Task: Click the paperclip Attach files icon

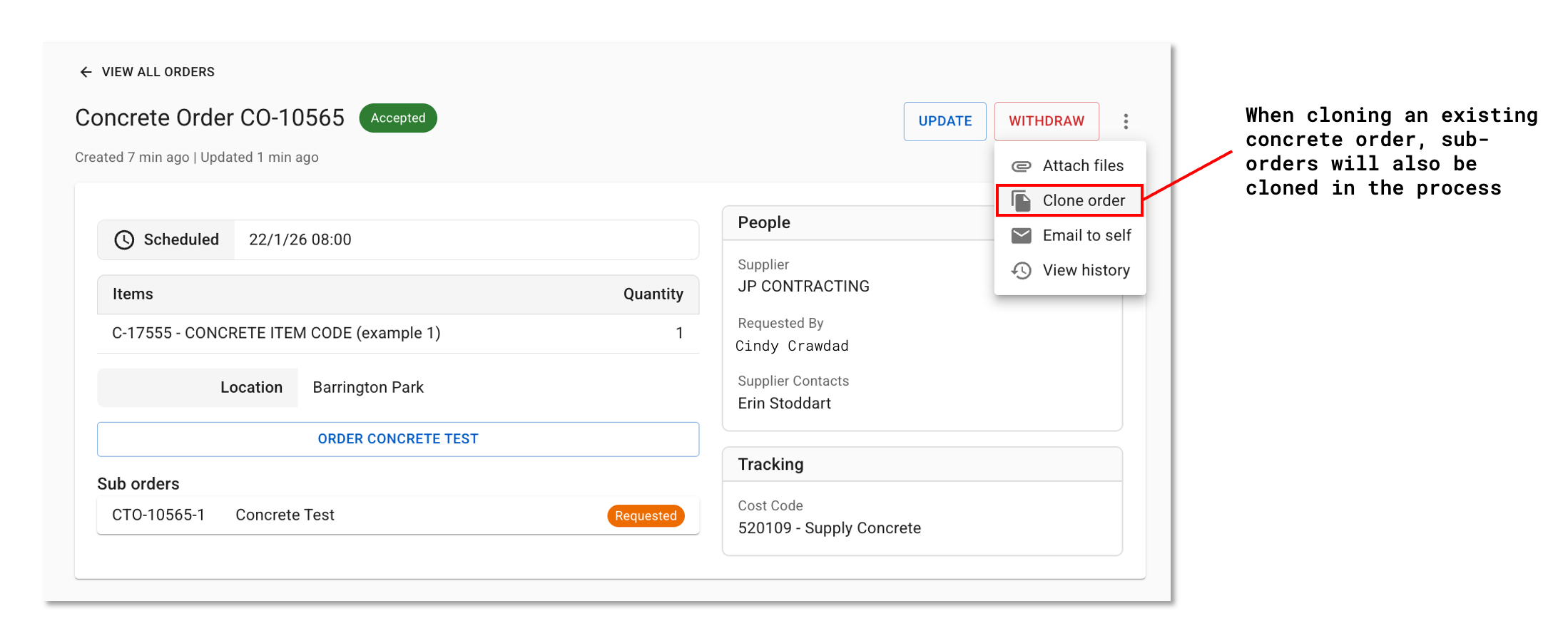Action: tap(1021, 166)
